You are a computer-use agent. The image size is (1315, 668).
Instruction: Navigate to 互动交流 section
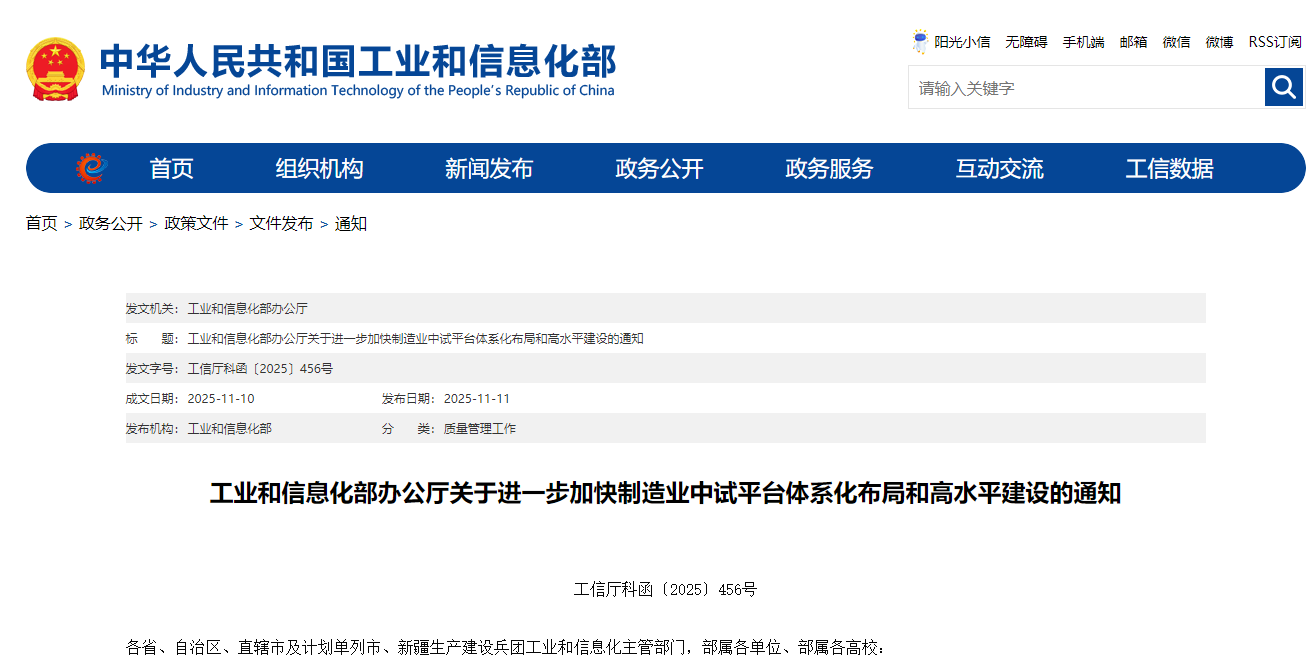[x=999, y=169]
